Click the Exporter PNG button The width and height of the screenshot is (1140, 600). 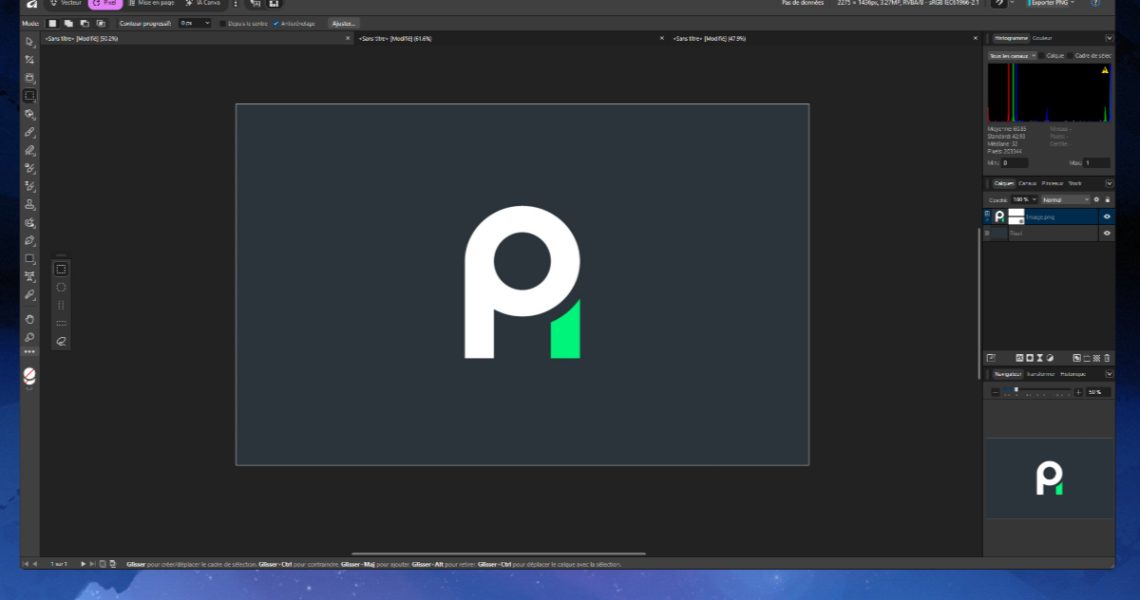[x=1053, y=3]
